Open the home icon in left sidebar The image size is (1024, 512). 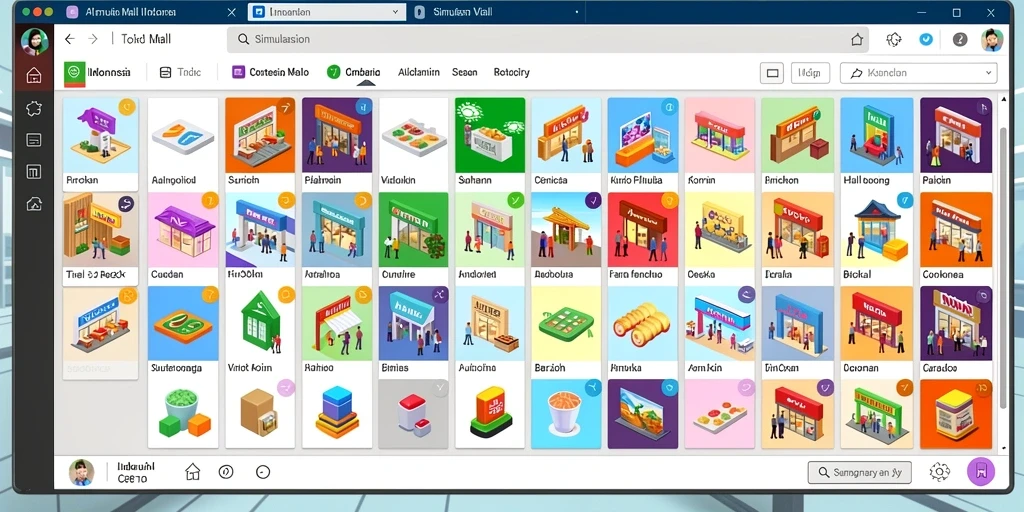pos(34,76)
